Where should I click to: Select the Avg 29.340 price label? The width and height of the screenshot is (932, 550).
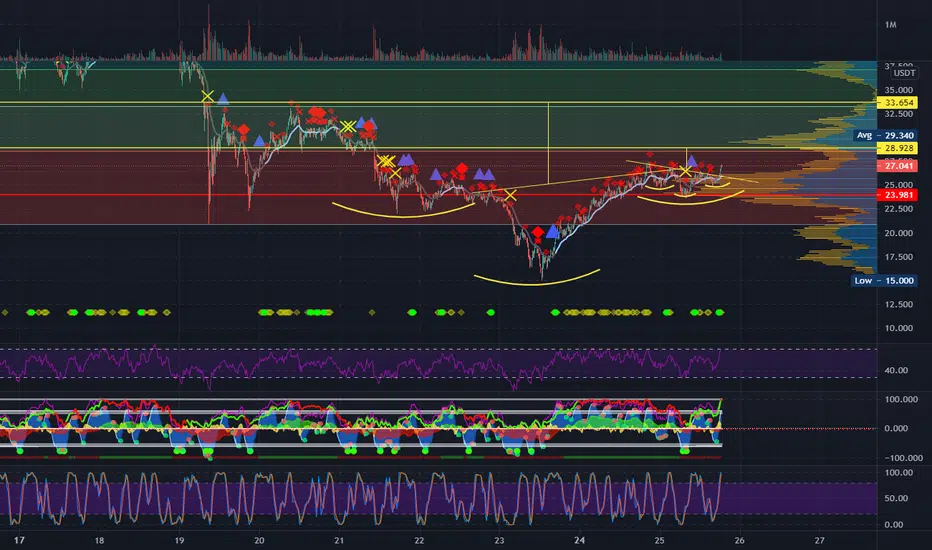(x=884, y=136)
